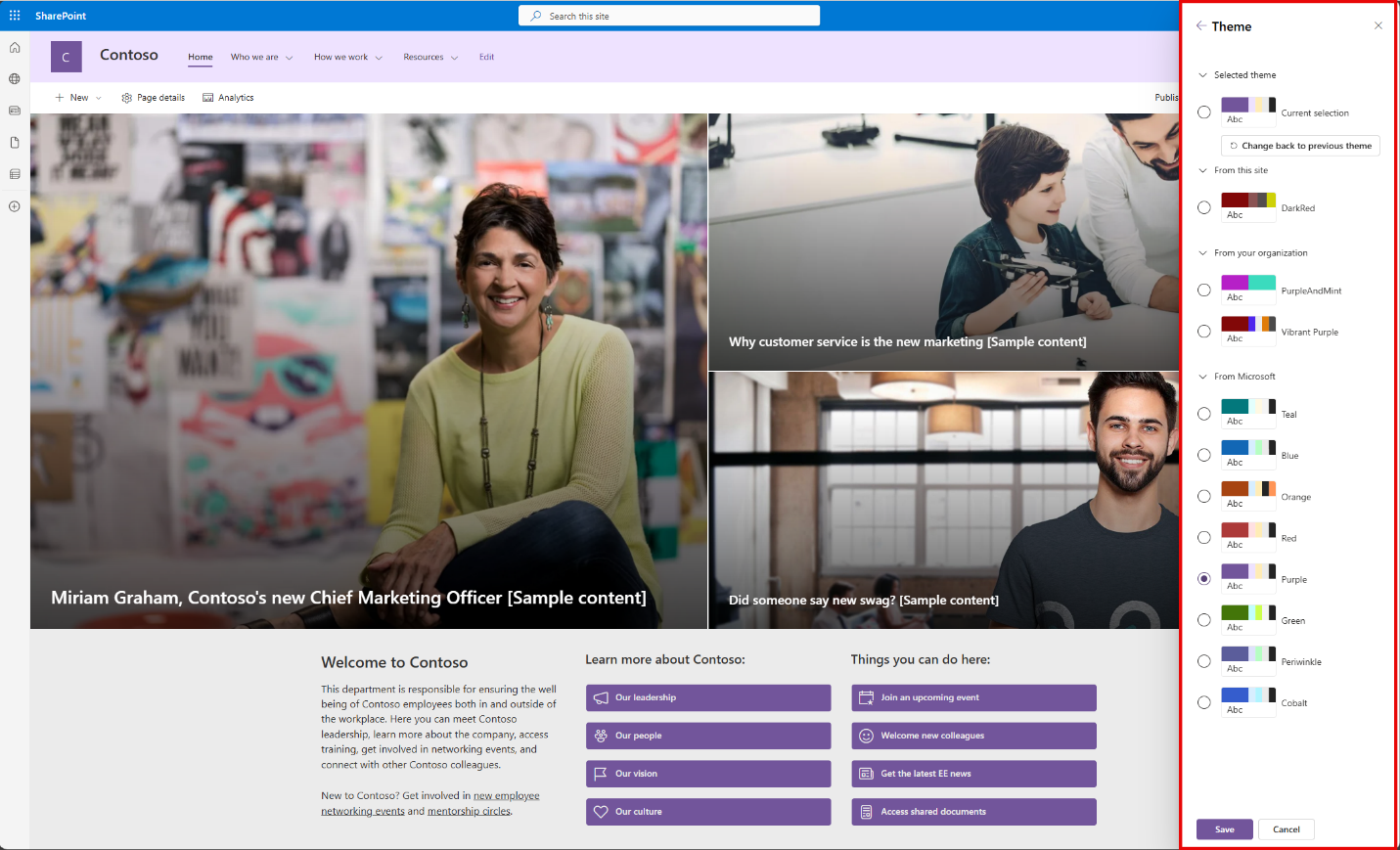Open the Our leadership megaphone link
This screenshot has width=1400, height=850.
pos(708,697)
